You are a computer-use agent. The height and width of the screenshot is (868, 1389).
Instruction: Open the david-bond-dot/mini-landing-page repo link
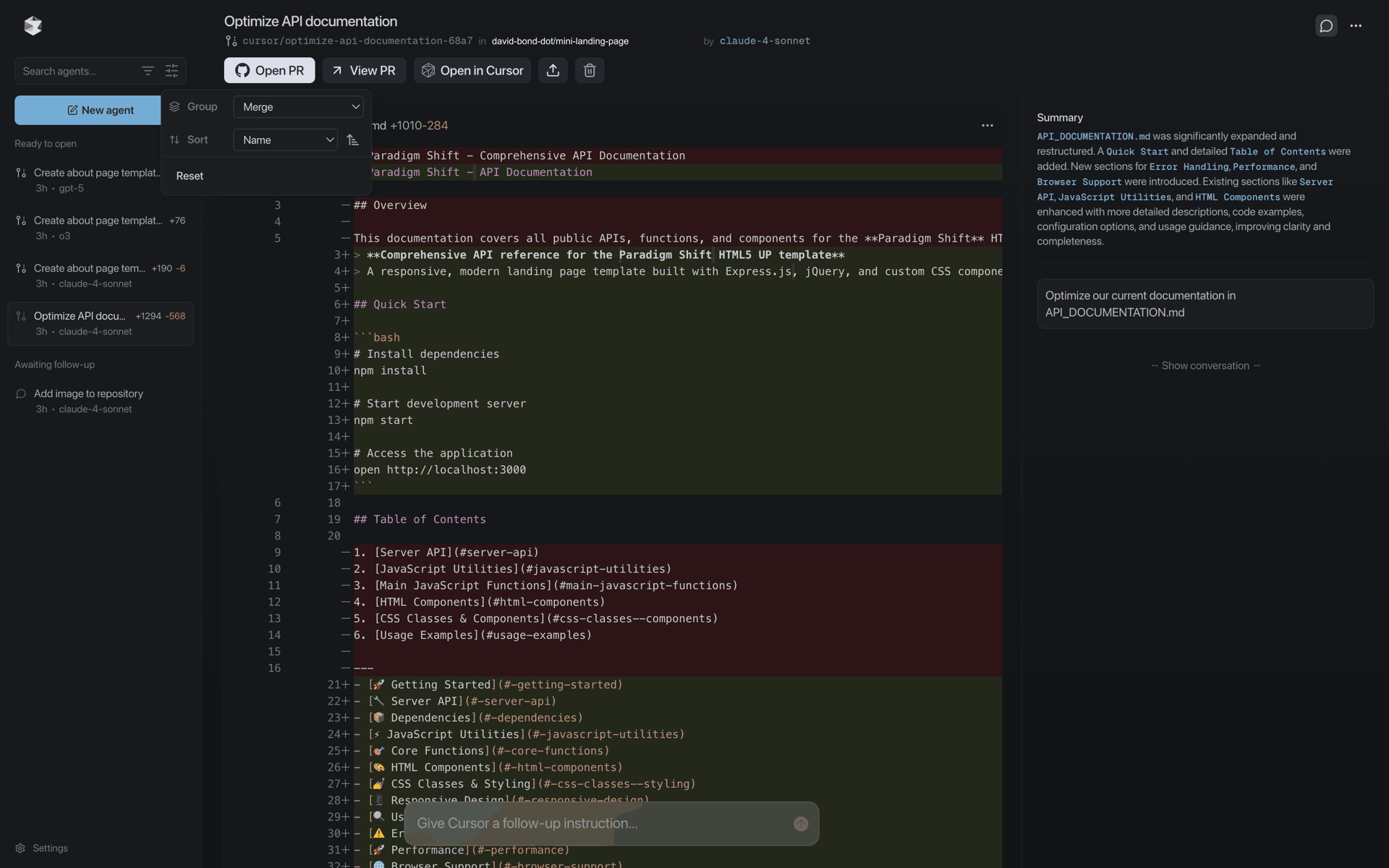click(x=560, y=41)
